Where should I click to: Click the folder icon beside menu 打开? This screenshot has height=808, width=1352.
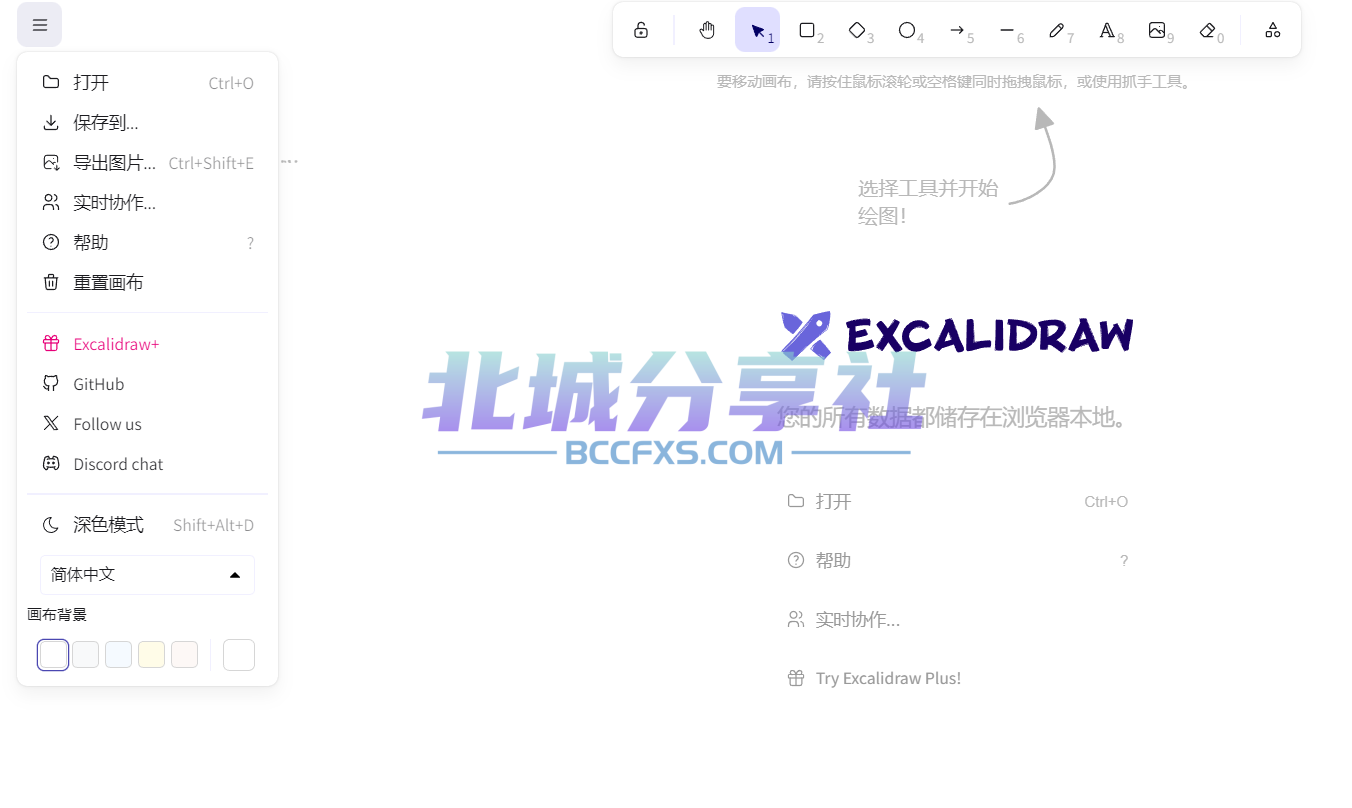click(51, 82)
